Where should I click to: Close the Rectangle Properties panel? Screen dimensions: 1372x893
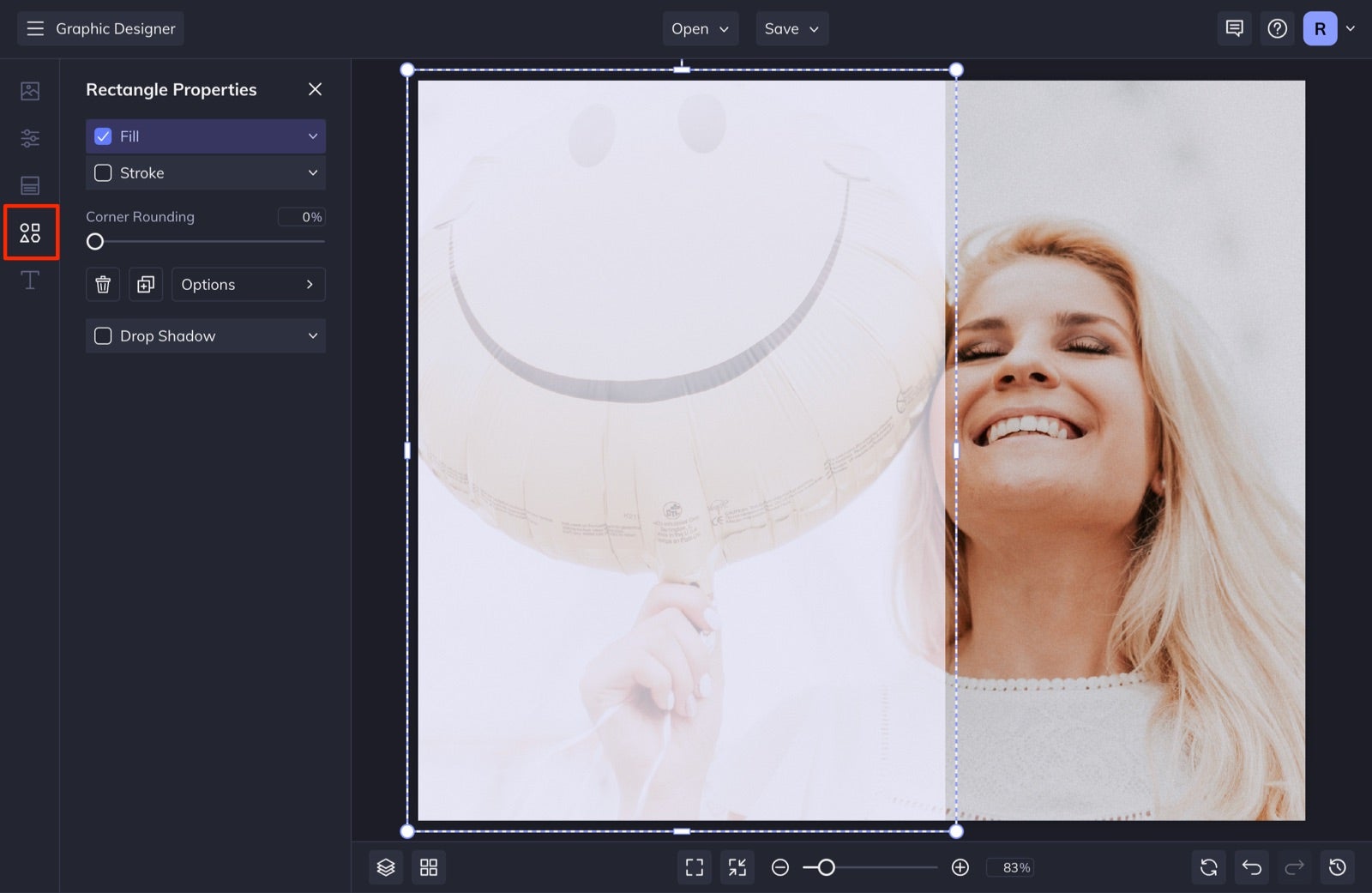coord(315,89)
